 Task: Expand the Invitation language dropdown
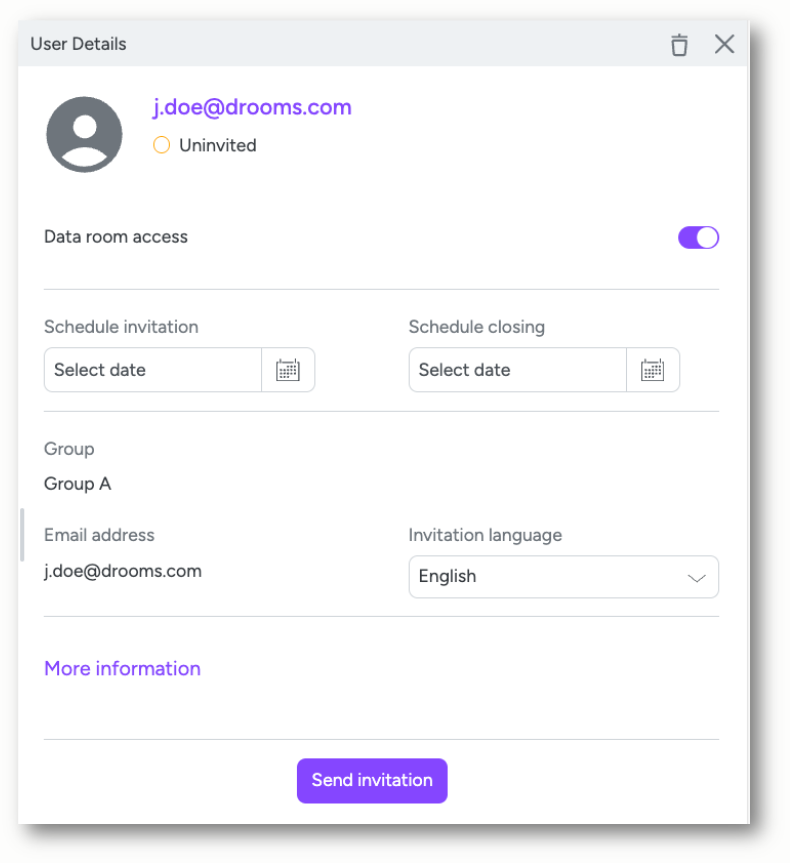563,577
